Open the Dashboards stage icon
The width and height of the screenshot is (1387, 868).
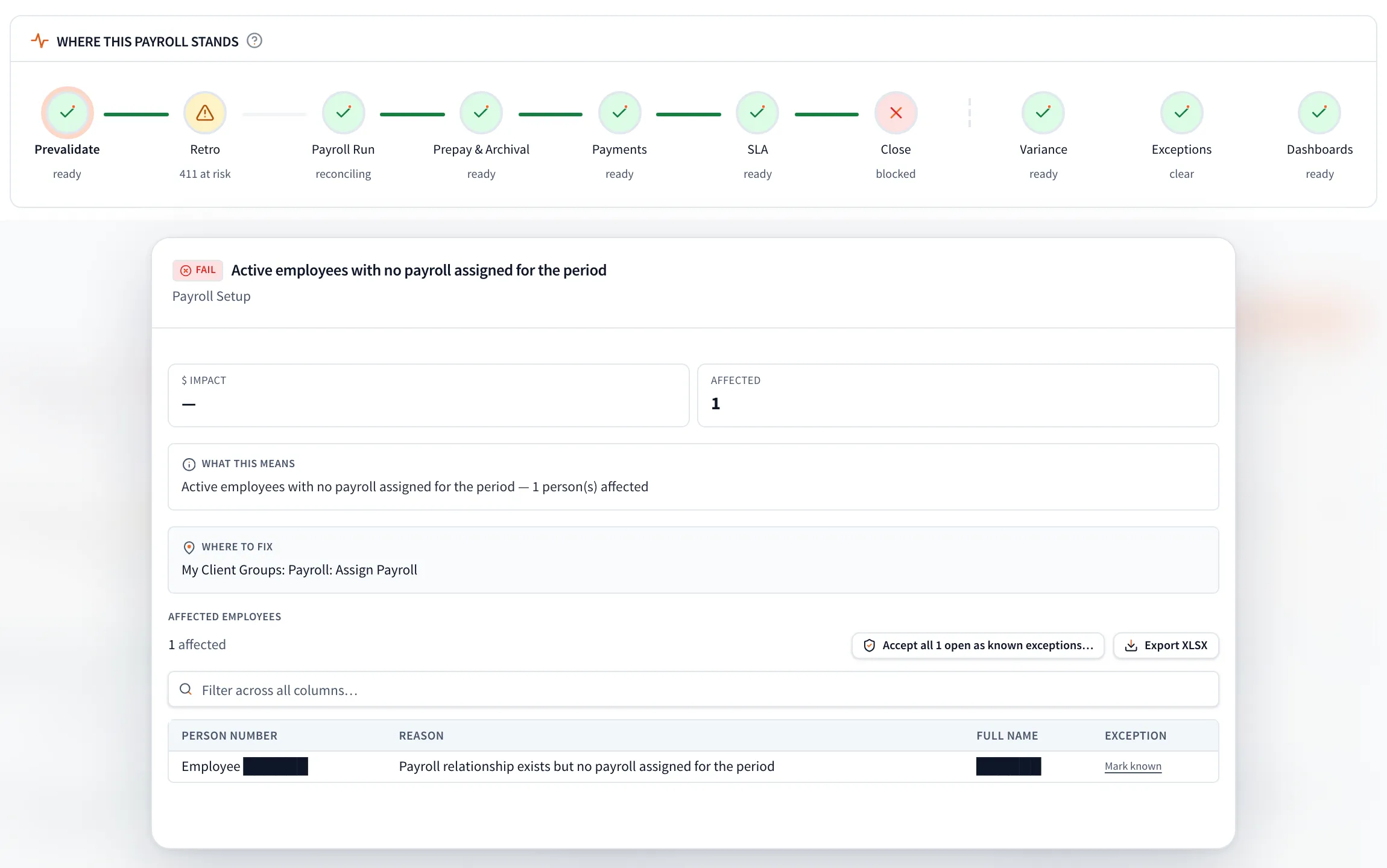click(1319, 113)
